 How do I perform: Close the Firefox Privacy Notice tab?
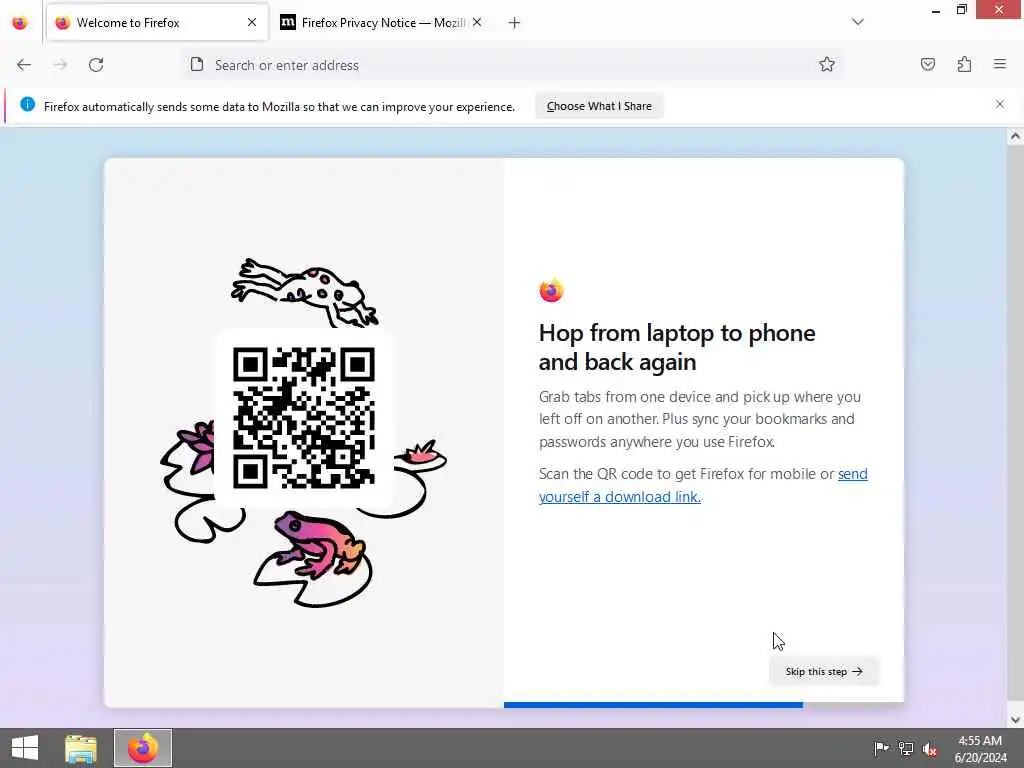tap(477, 22)
